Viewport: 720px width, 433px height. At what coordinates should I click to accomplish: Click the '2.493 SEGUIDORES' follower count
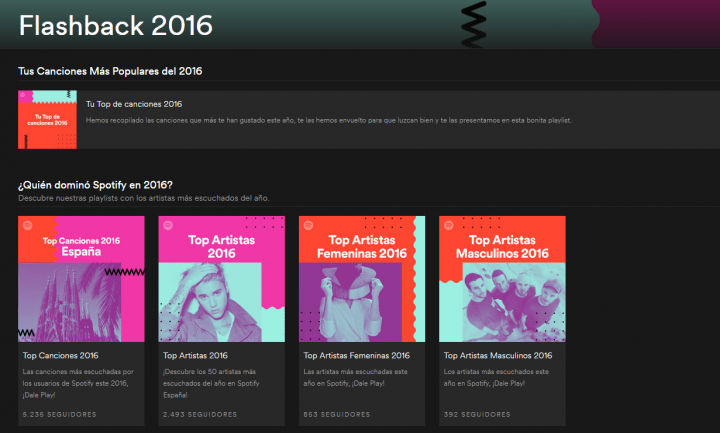click(x=200, y=414)
